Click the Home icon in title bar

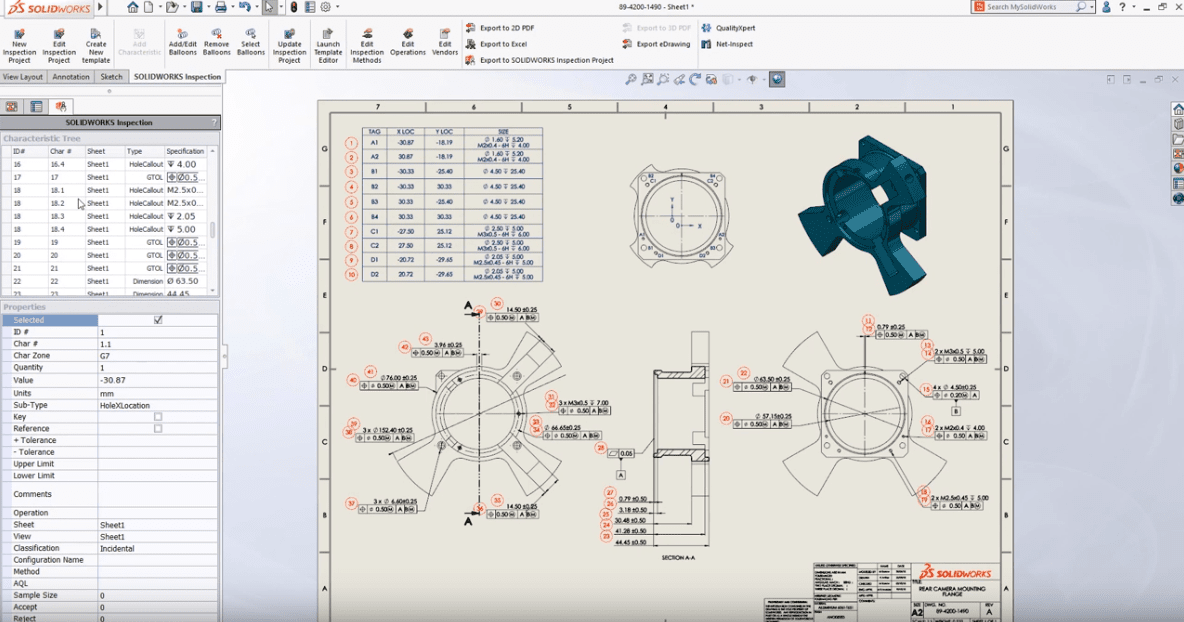click(x=133, y=7)
